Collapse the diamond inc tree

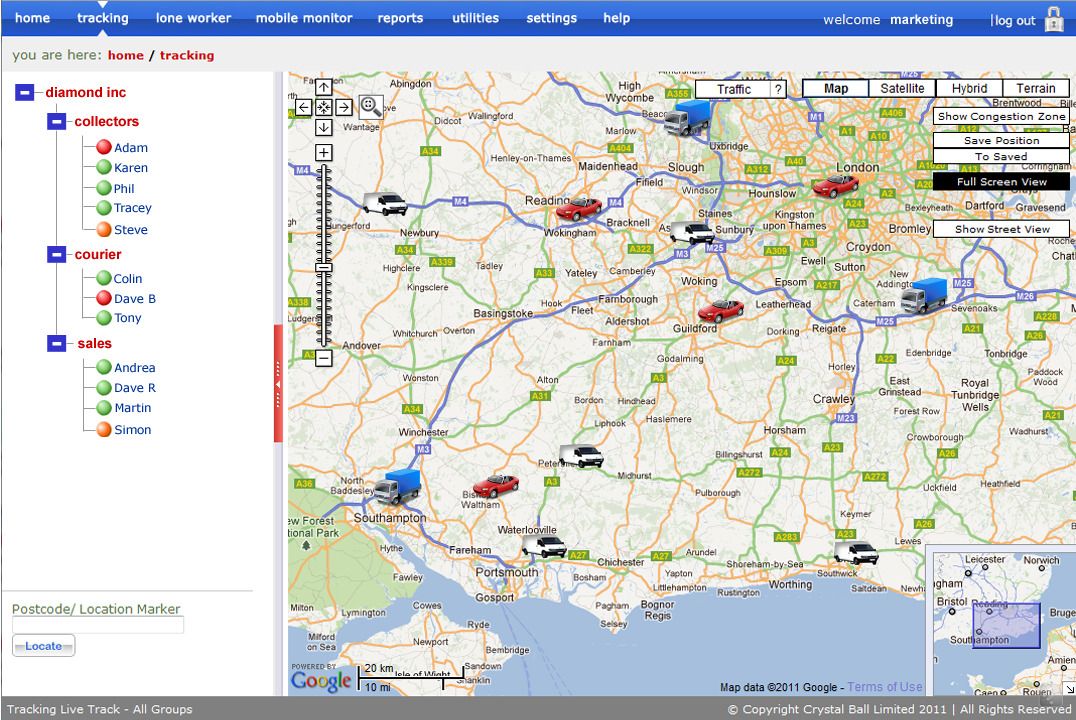(x=23, y=92)
